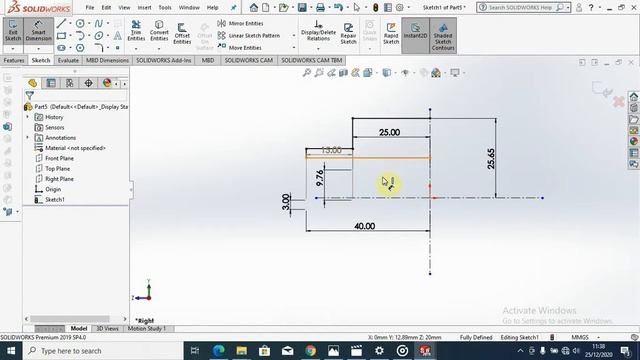
Task: Click the Home toolbar icon
Action: [x=254, y=7]
